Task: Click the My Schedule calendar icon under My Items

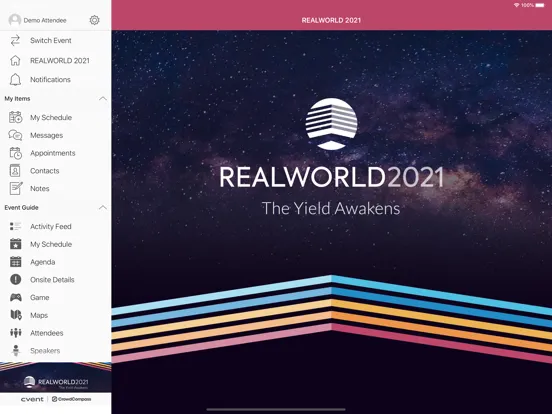Action: tap(15, 117)
